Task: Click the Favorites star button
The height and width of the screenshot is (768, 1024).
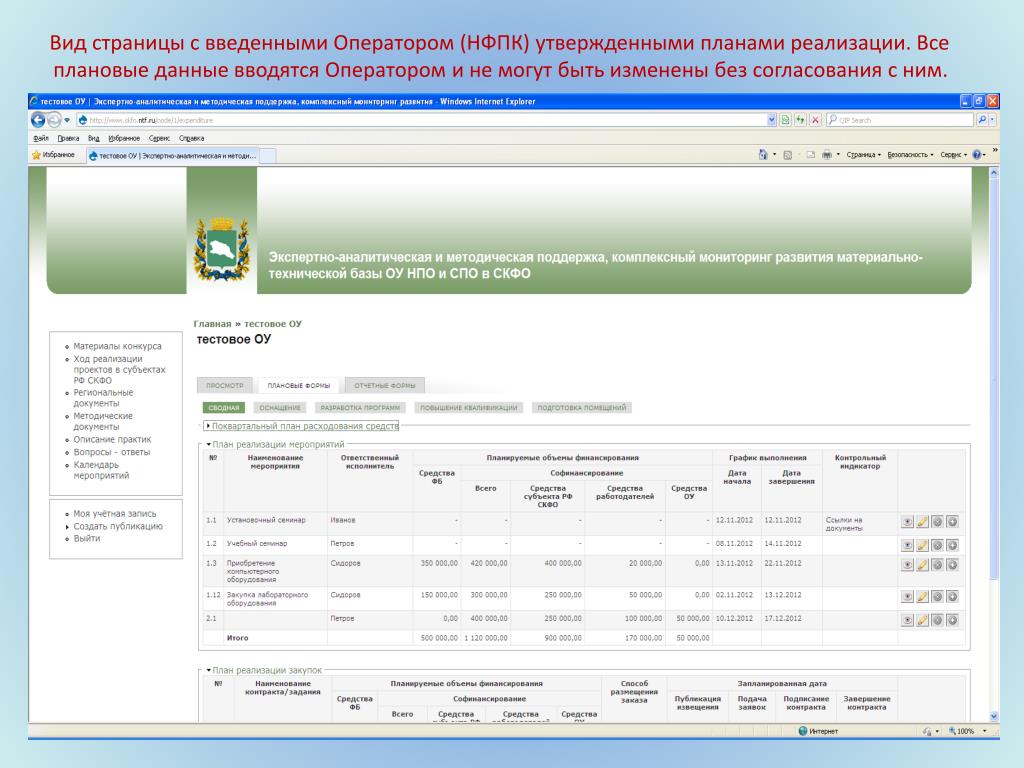Action: [x=53, y=155]
